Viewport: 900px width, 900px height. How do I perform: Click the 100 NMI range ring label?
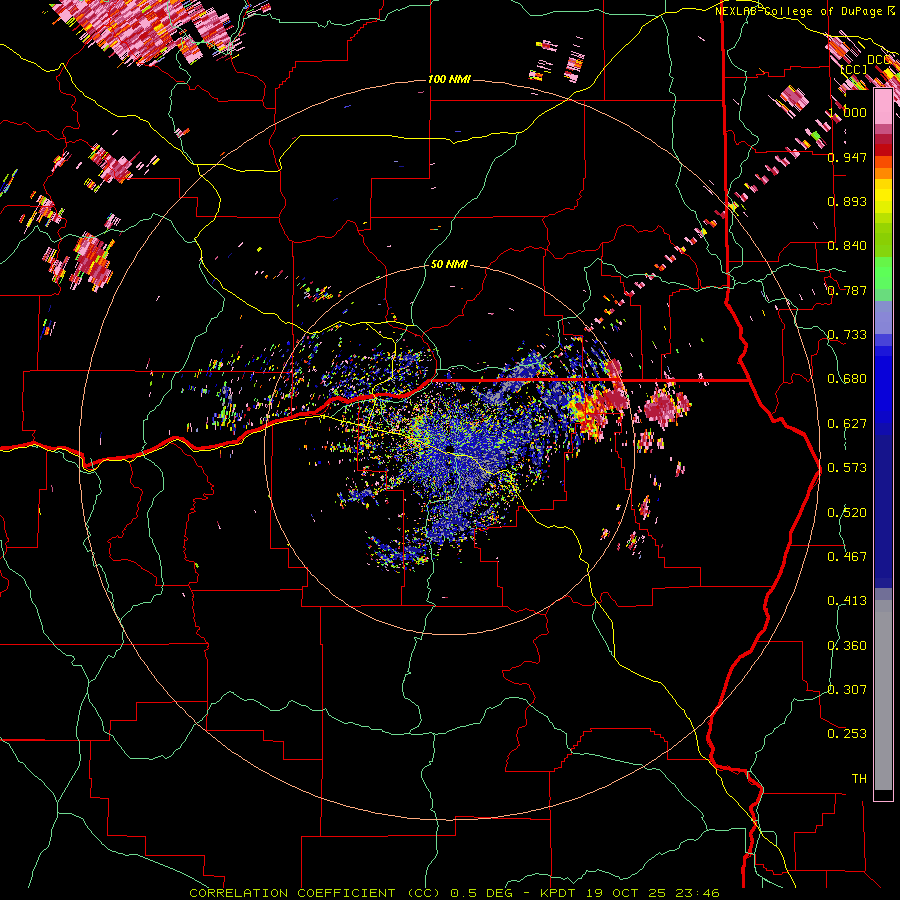(449, 79)
